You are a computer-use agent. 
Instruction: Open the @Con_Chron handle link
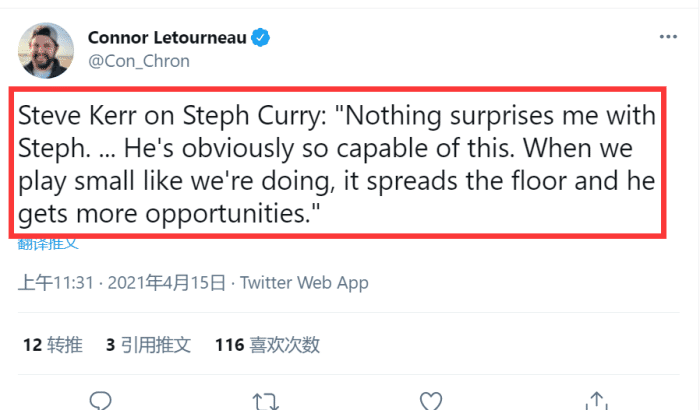click(139, 60)
